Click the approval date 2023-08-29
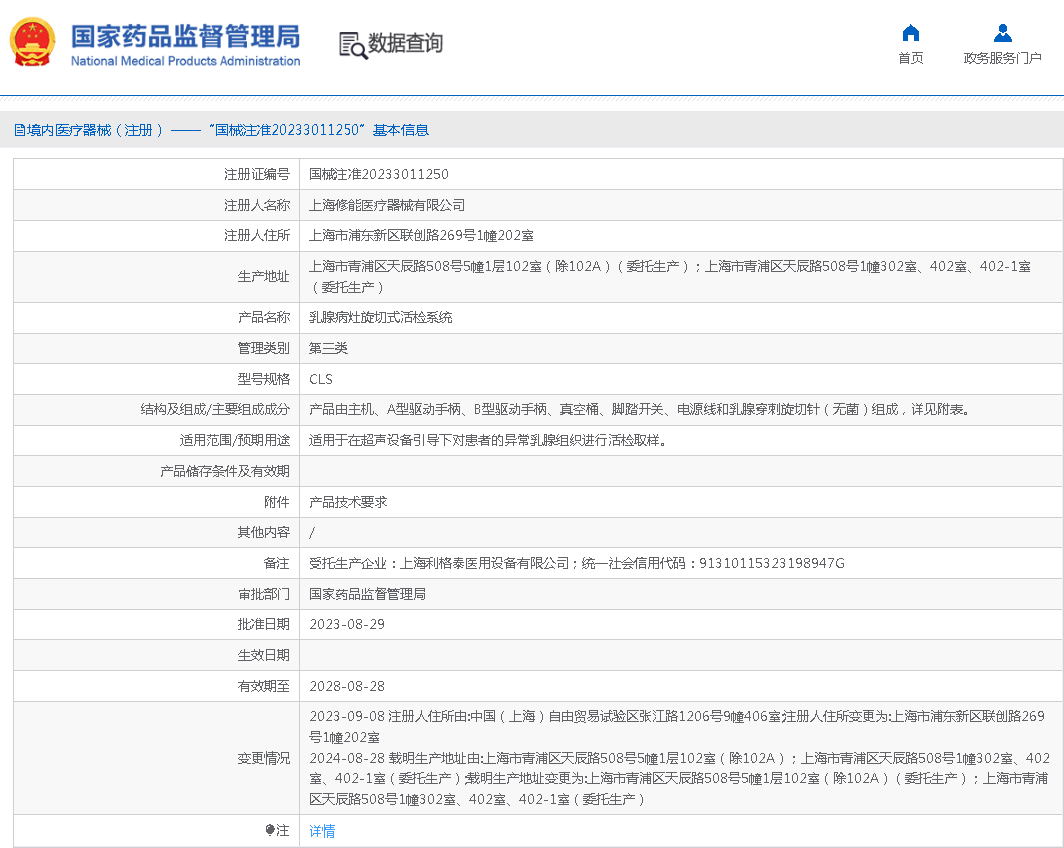The image size is (1064, 848). coord(347,624)
